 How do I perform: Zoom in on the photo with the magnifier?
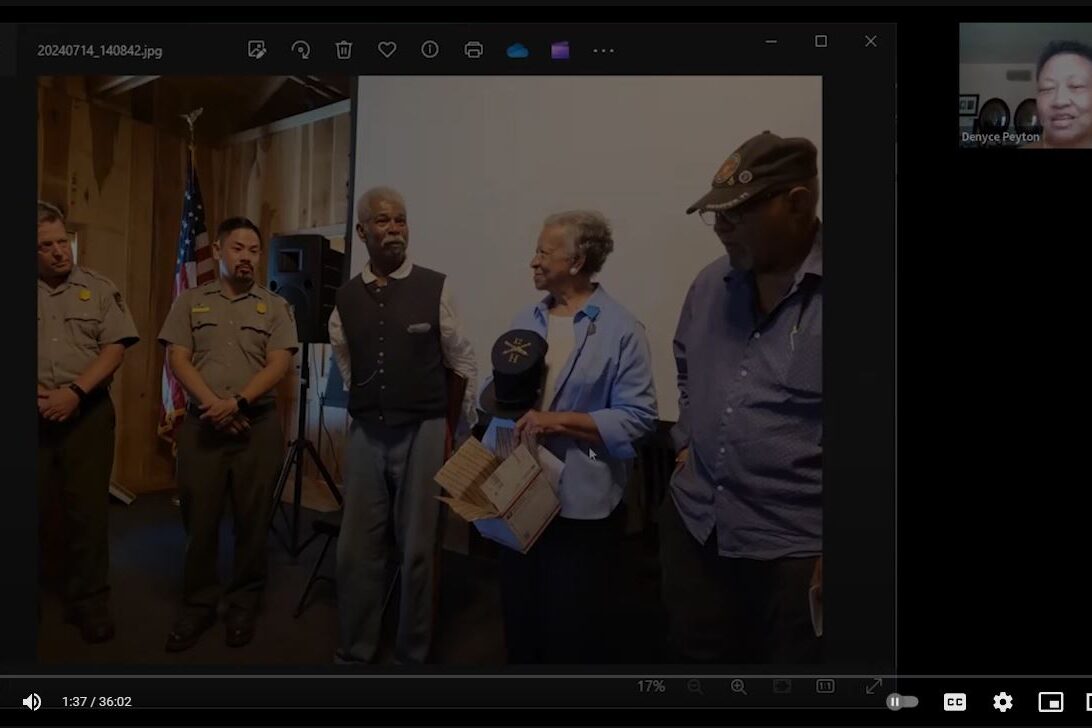pyautogui.click(x=738, y=686)
